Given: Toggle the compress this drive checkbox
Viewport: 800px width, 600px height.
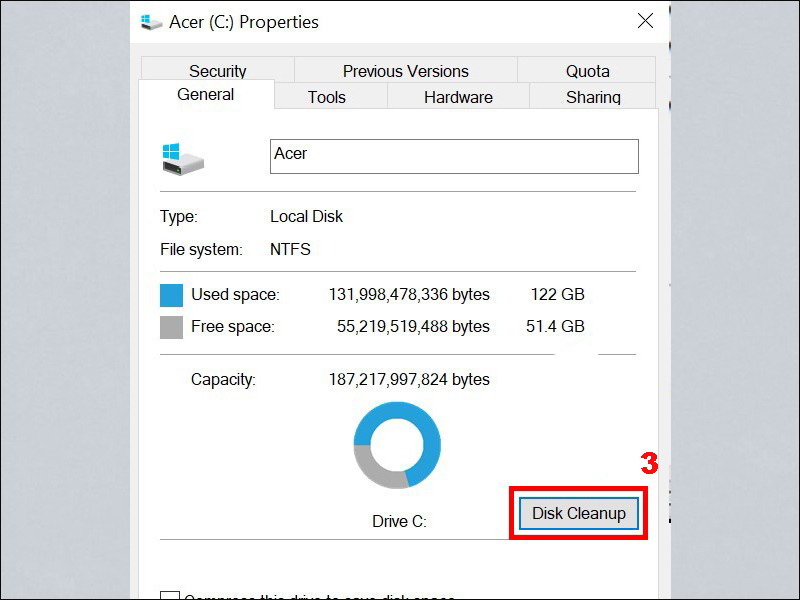Looking at the screenshot, I should (170, 595).
